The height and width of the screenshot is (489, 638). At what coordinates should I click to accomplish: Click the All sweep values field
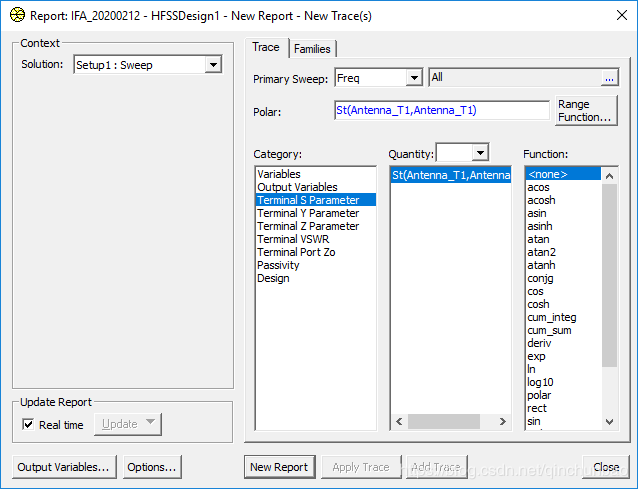tap(515, 78)
